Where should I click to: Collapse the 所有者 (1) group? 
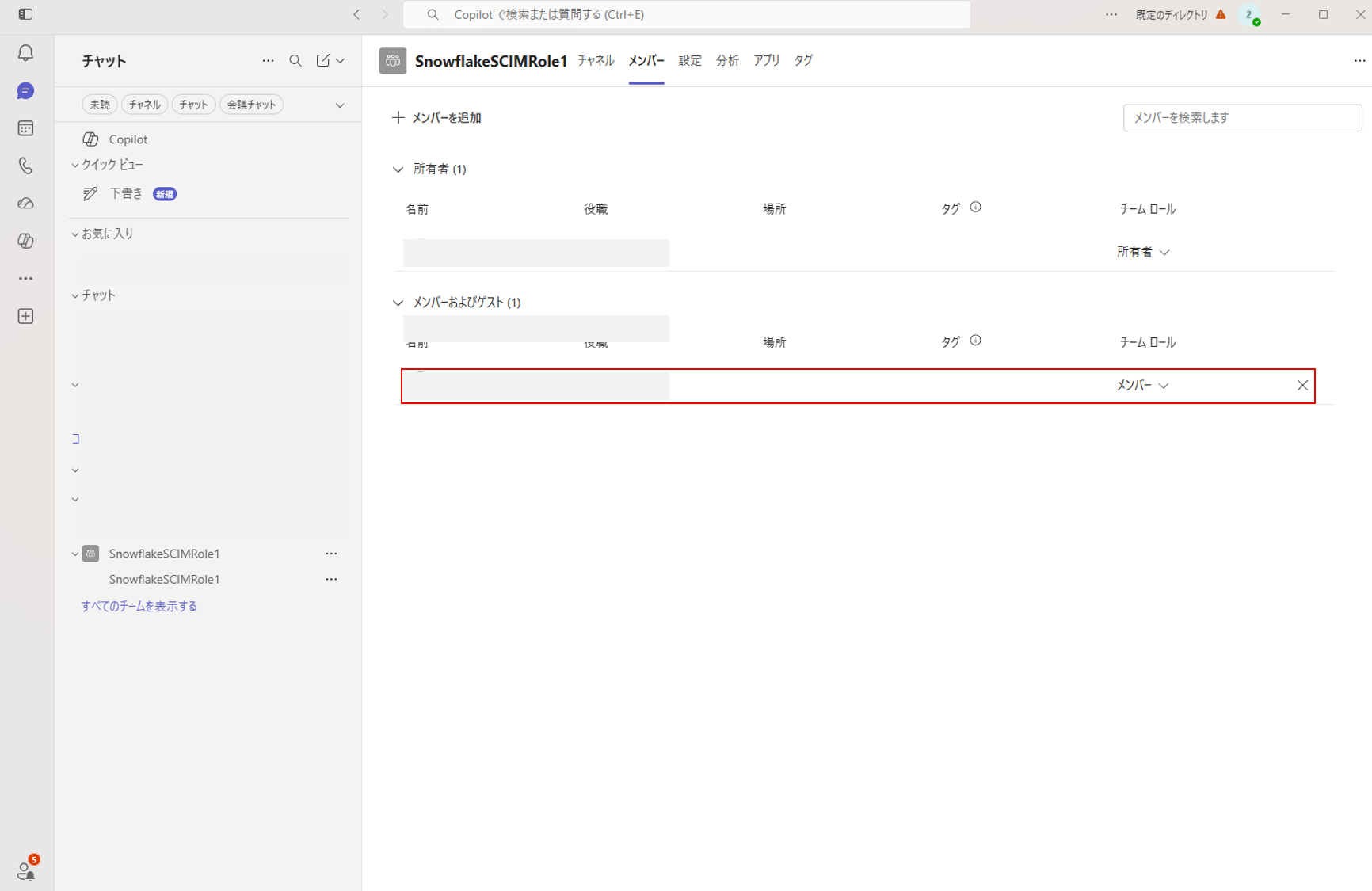click(x=398, y=169)
